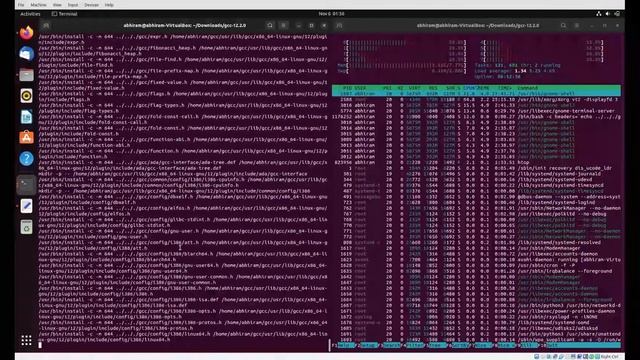Open Firefox from the Ubuntu dock
The image size is (640, 360).
[x=27, y=32]
